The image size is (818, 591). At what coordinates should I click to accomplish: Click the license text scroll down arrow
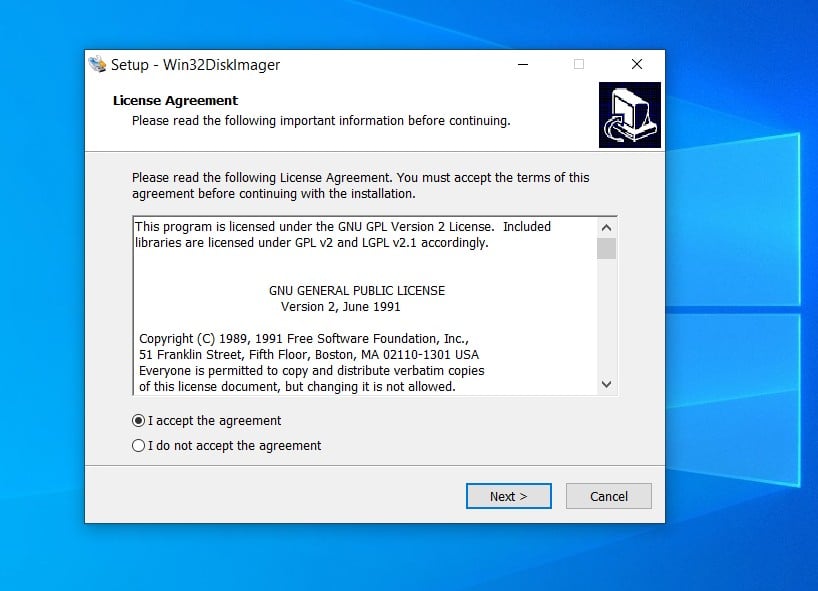[x=606, y=384]
